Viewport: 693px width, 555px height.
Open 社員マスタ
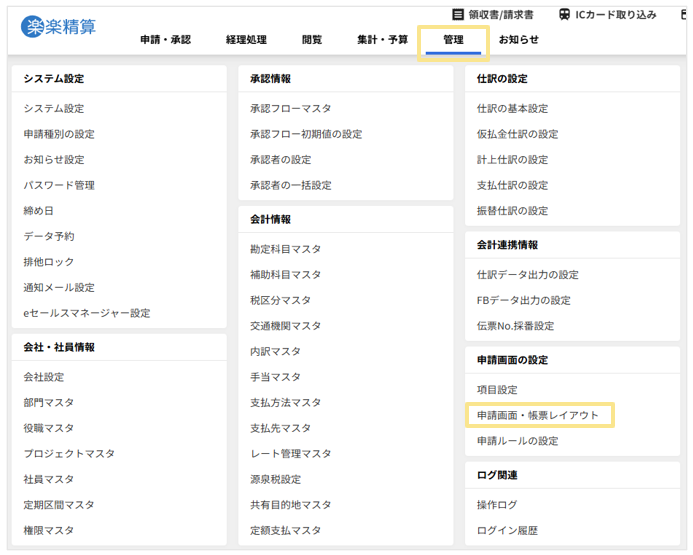pyautogui.click(x=49, y=479)
